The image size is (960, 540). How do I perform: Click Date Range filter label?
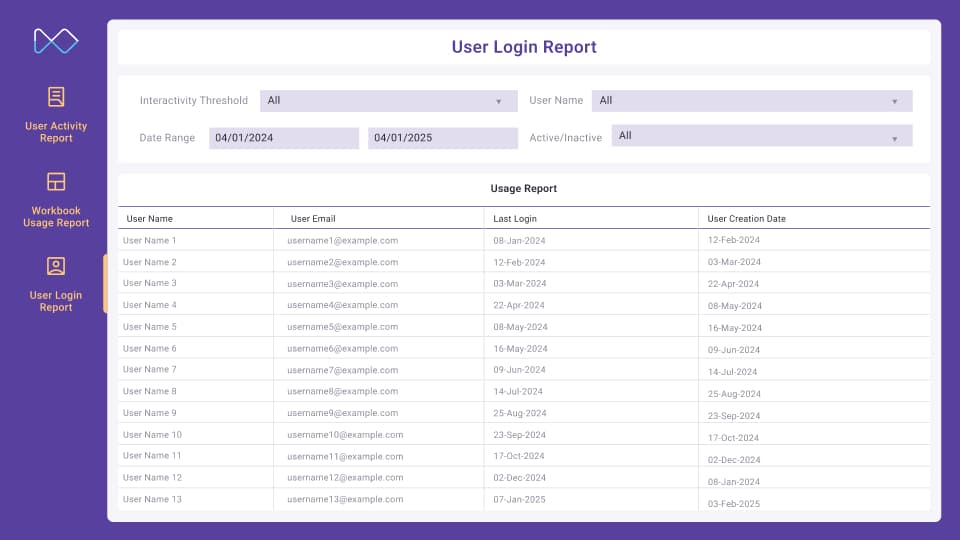tap(167, 138)
